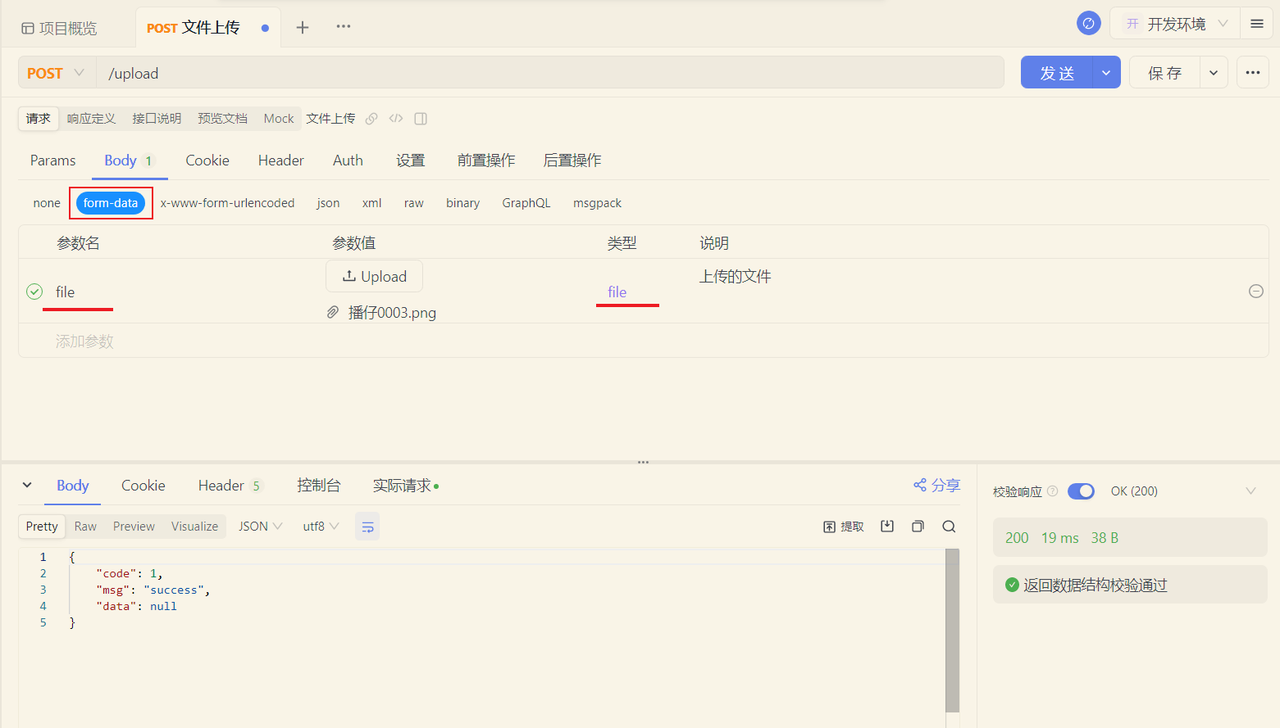1280x728 pixels.
Task: Download the response via save icon
Action: coord(887,525)
